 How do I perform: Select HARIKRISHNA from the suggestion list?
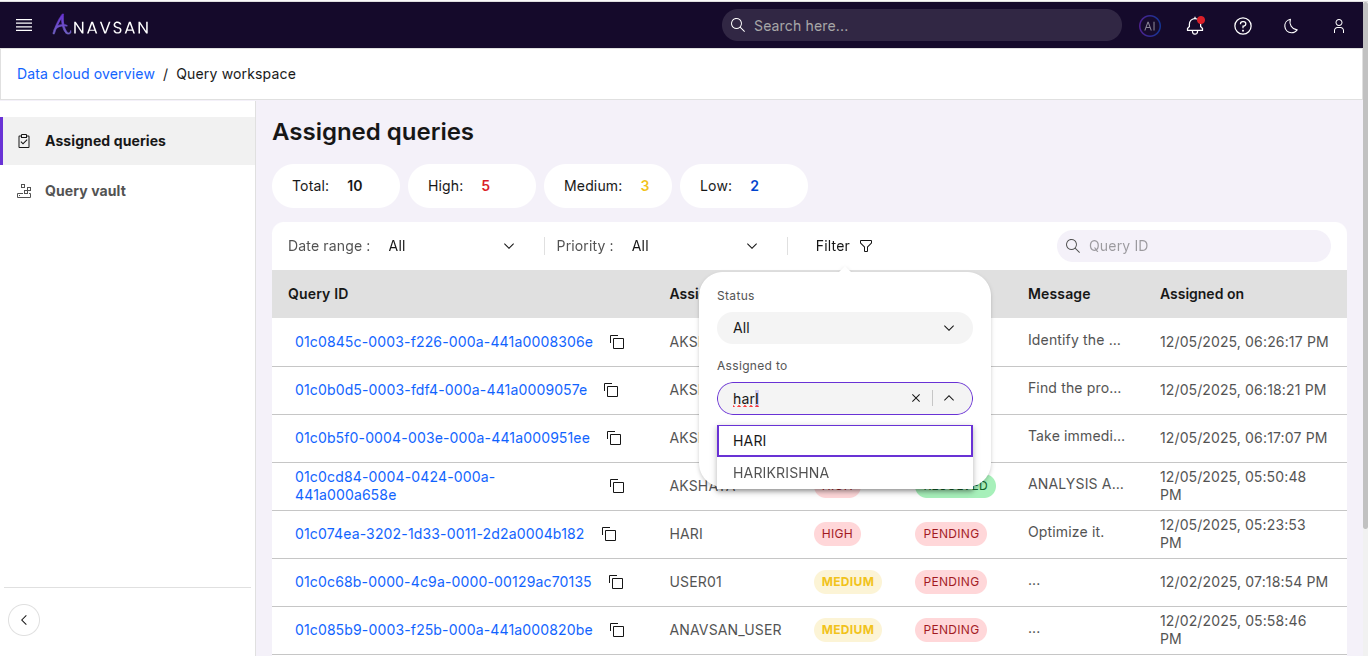click(781, 473)
